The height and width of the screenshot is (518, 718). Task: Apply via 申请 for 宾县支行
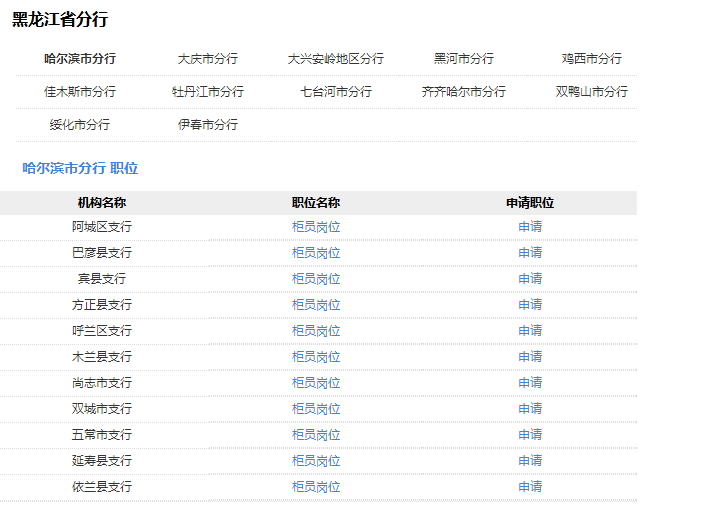[x=530, y=279]
